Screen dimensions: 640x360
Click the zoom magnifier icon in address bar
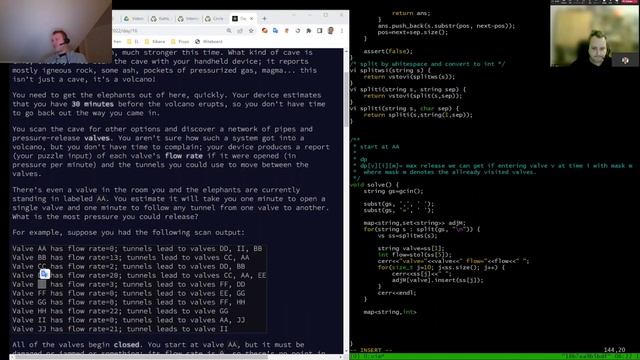(x=229, y=31)
